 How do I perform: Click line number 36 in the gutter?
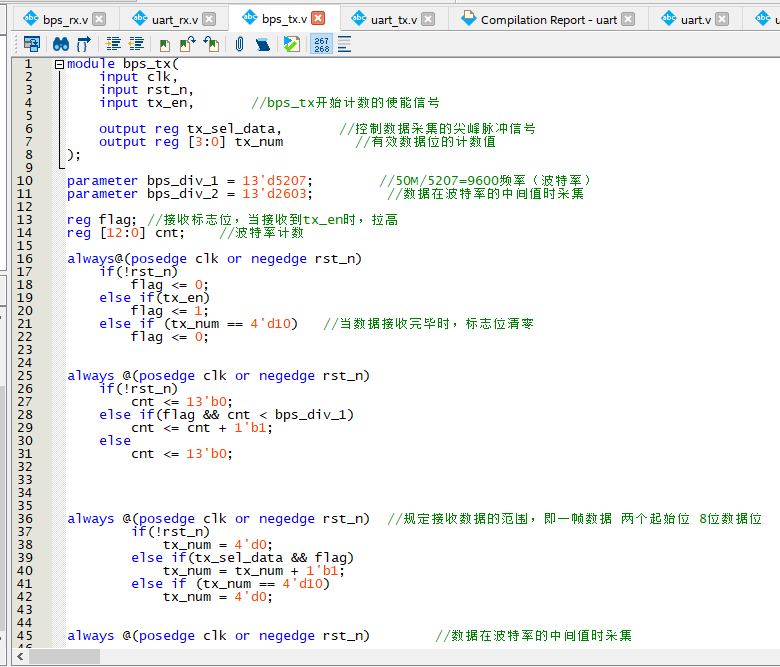point(25,519)
